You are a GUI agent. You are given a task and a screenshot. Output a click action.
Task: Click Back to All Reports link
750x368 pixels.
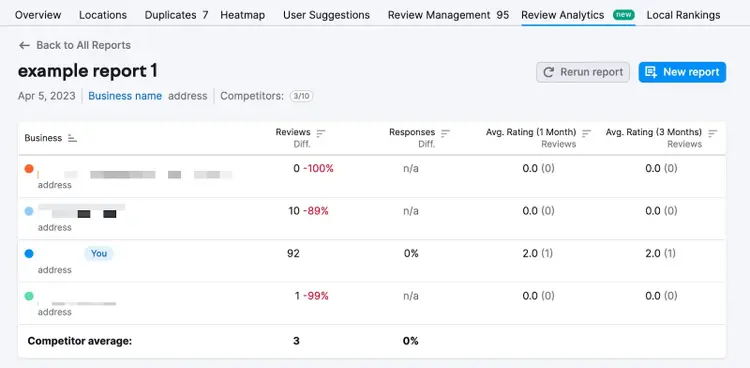(x=75, y=45)
